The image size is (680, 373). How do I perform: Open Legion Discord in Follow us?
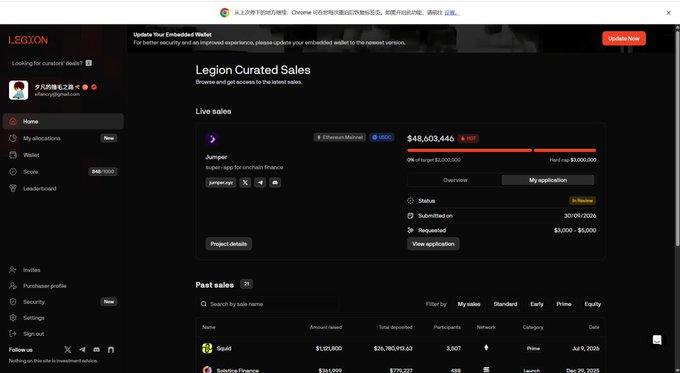pyautogui.click(x=97, y=350)
